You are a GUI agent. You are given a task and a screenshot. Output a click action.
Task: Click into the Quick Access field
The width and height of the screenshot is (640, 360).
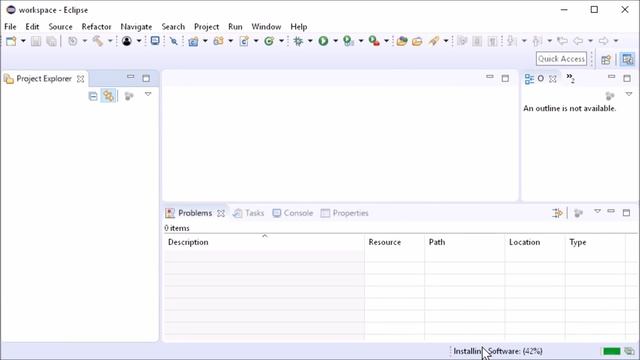561,59
